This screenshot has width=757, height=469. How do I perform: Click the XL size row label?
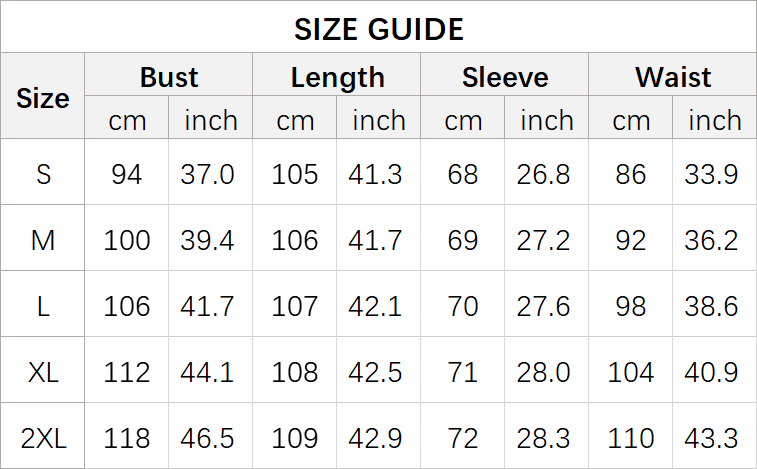43,372
